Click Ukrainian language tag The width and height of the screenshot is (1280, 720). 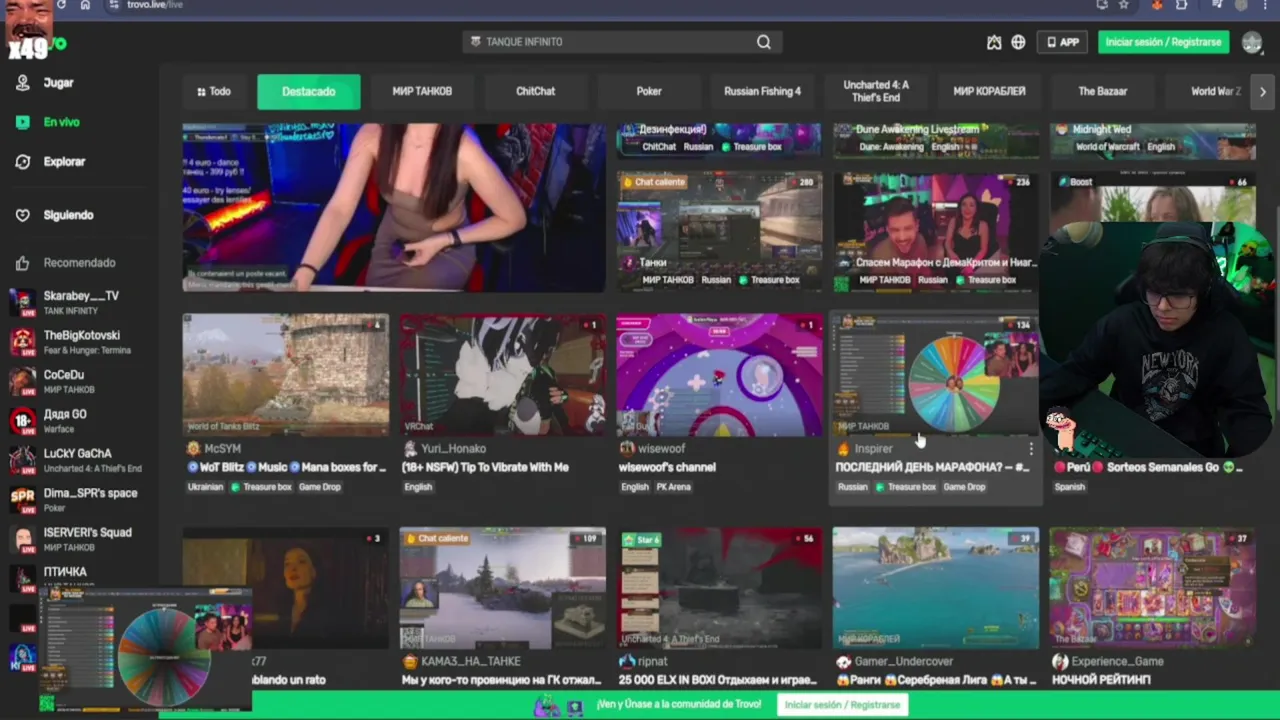[206, 487]
